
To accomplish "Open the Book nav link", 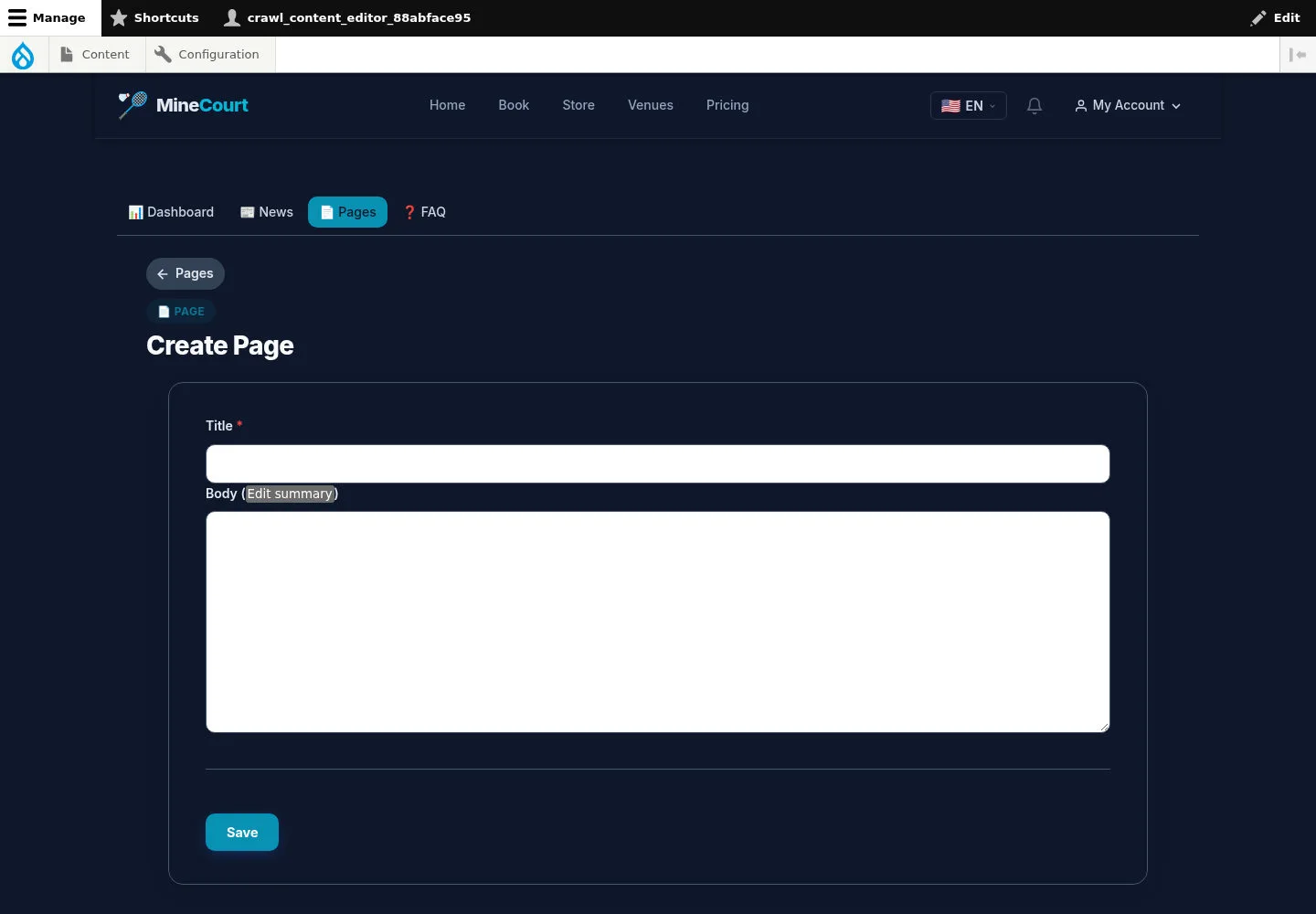I will point(514,105).
